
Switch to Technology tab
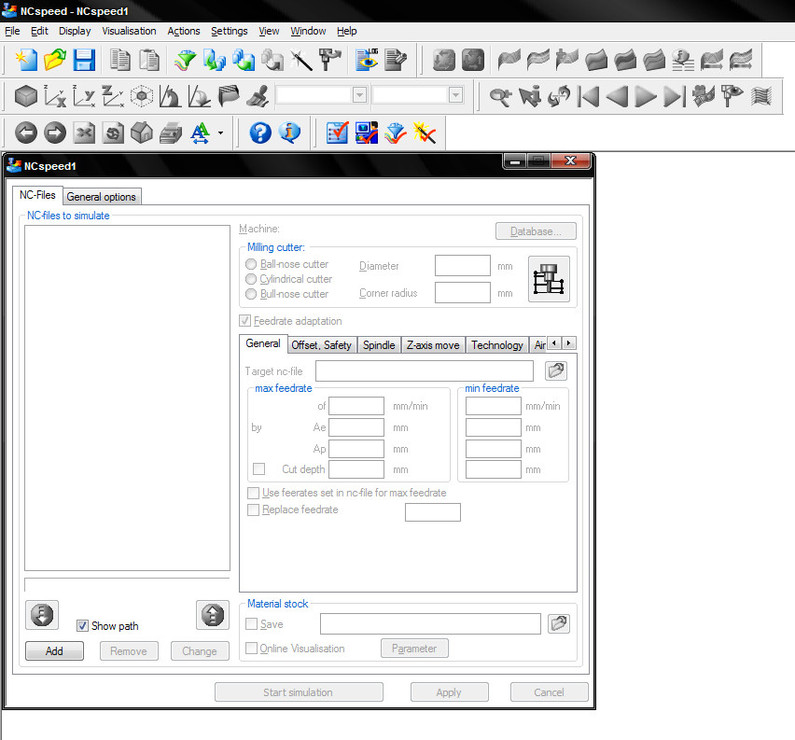pos(497,345)
